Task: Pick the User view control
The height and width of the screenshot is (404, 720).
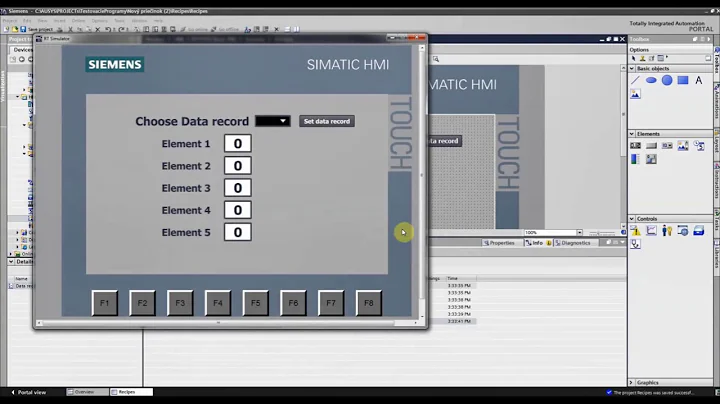Action: (667, 230)
